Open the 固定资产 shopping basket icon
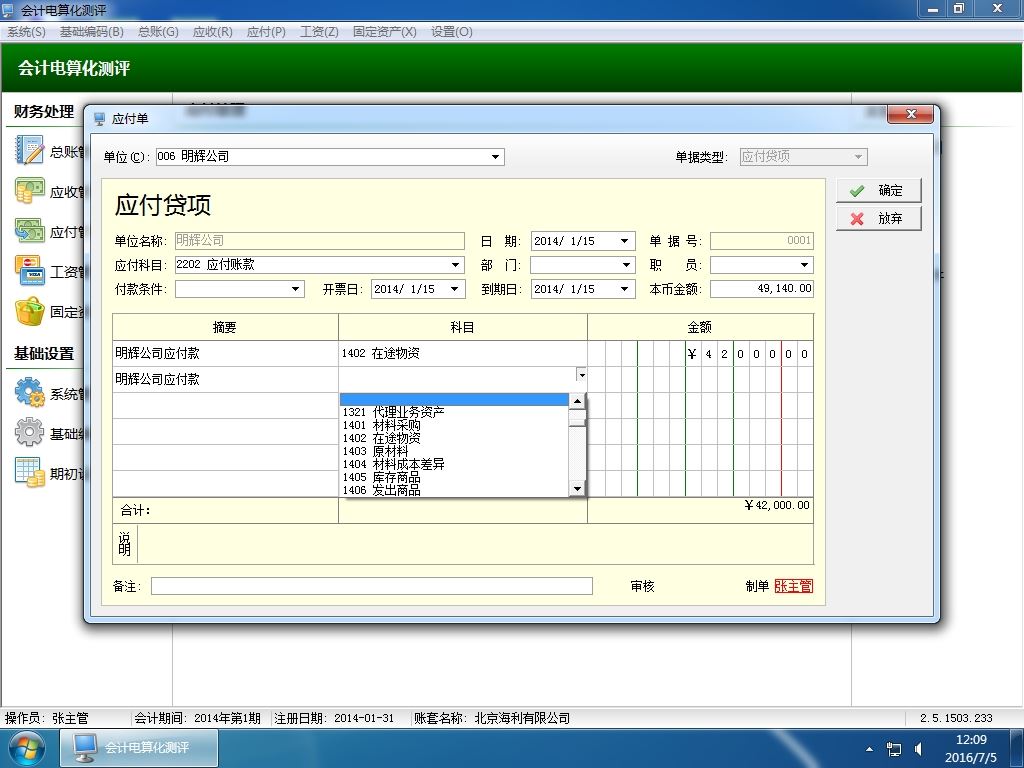Image resolution: width=1024 pixels, height=768 pixels. click(29, 312)
